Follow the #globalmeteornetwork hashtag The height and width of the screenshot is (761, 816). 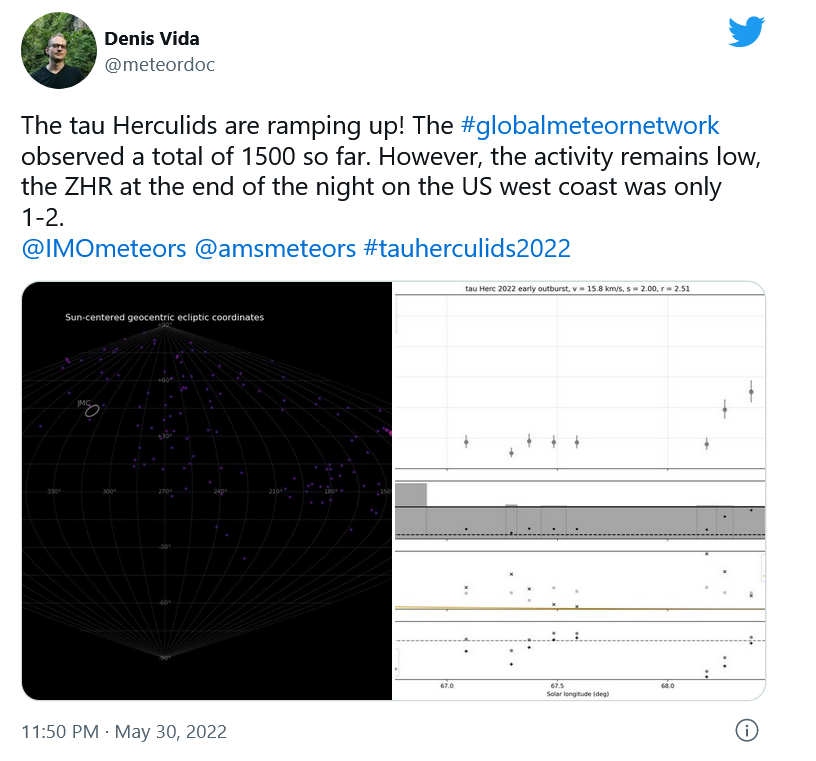pos(589,126)
